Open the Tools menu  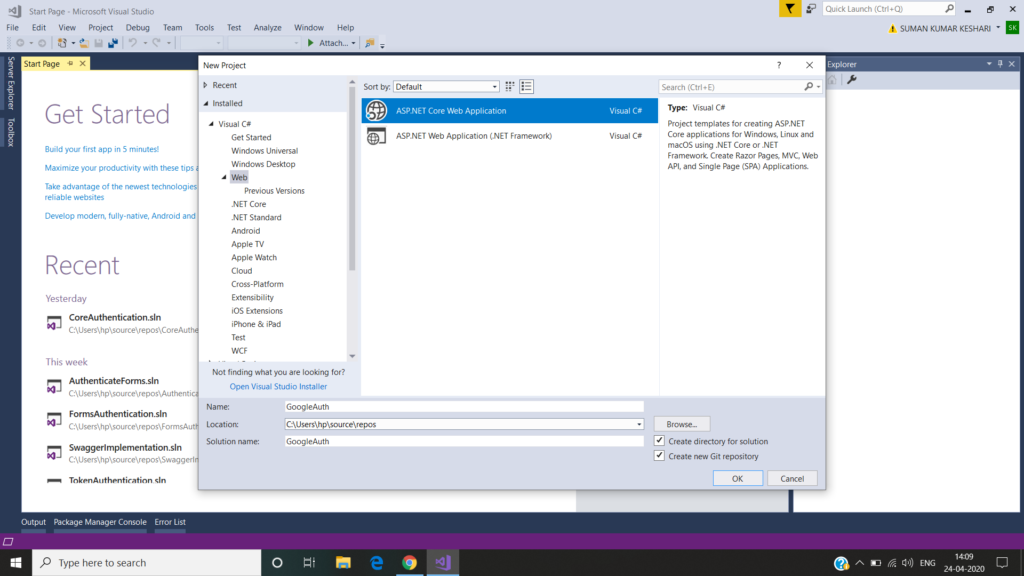(204, 27)
